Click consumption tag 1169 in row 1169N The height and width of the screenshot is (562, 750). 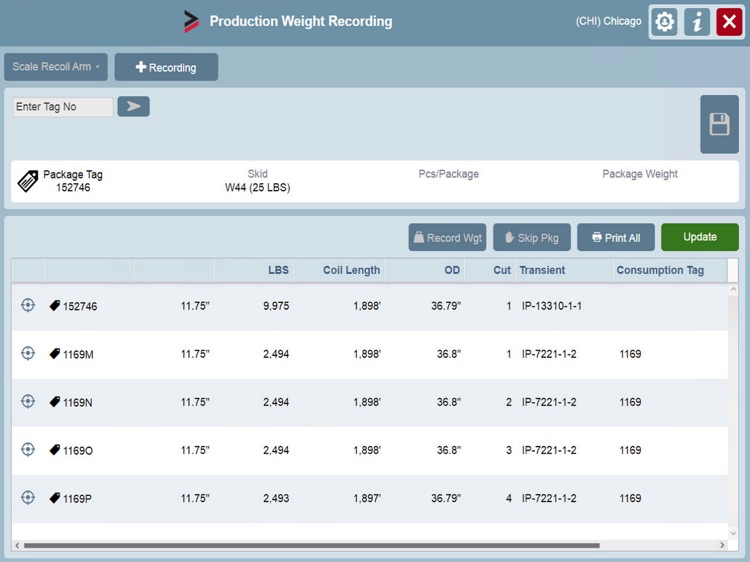[630, 402]
